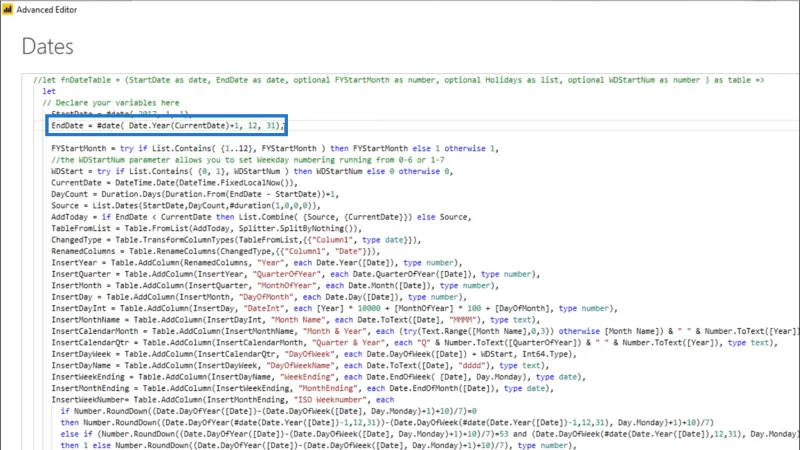
Task: Click the WDStart variable definition line
Action: [x=252, y=171]
